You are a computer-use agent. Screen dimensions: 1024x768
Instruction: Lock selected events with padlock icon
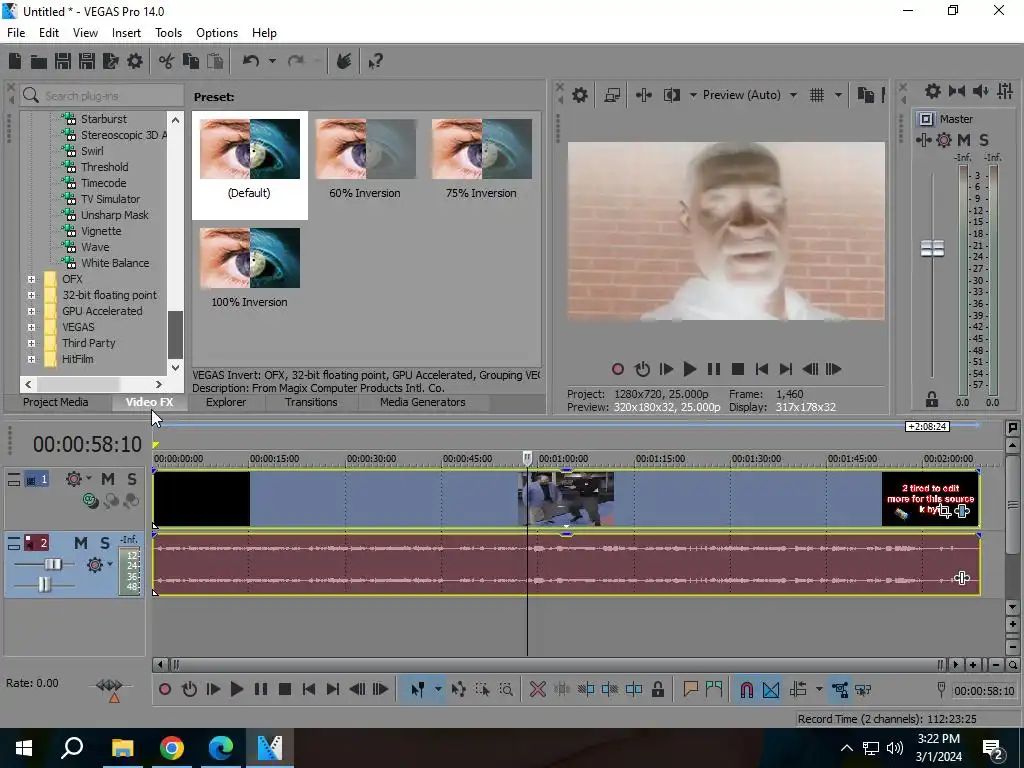click(x=658, y=690)
